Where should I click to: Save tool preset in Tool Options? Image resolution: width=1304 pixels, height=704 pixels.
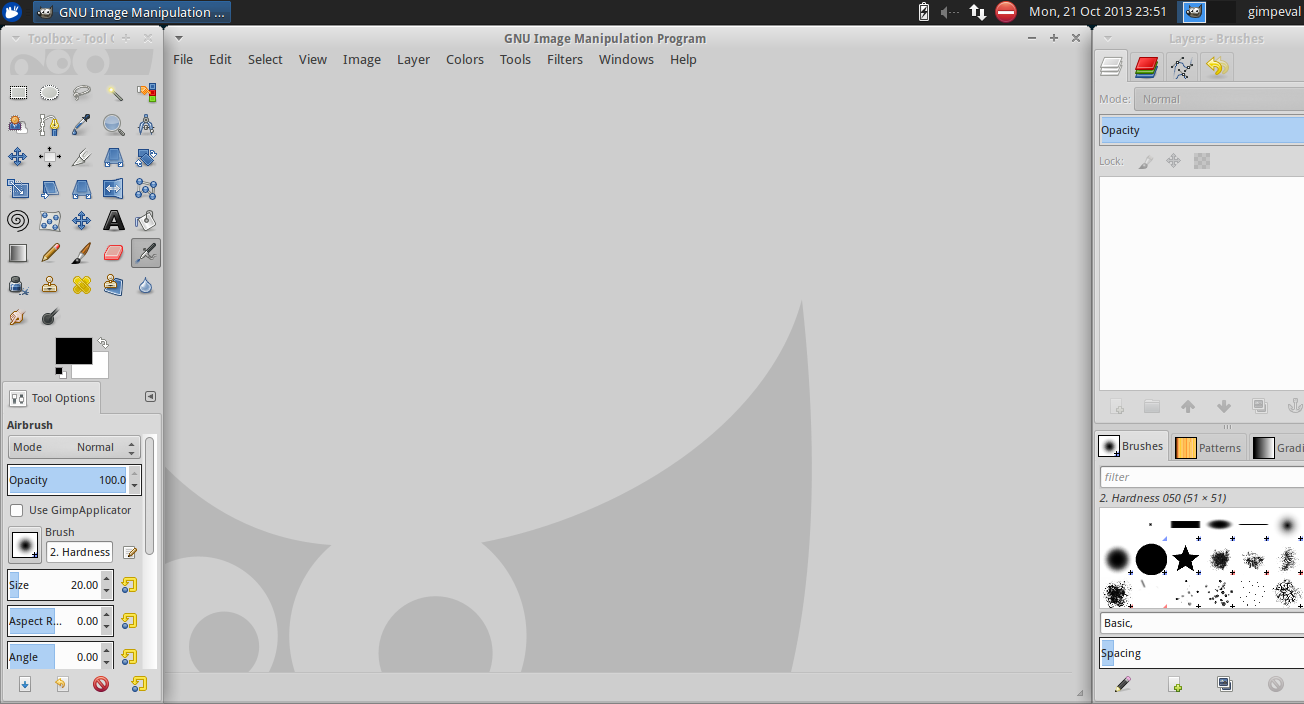click(x=25, y=684)
